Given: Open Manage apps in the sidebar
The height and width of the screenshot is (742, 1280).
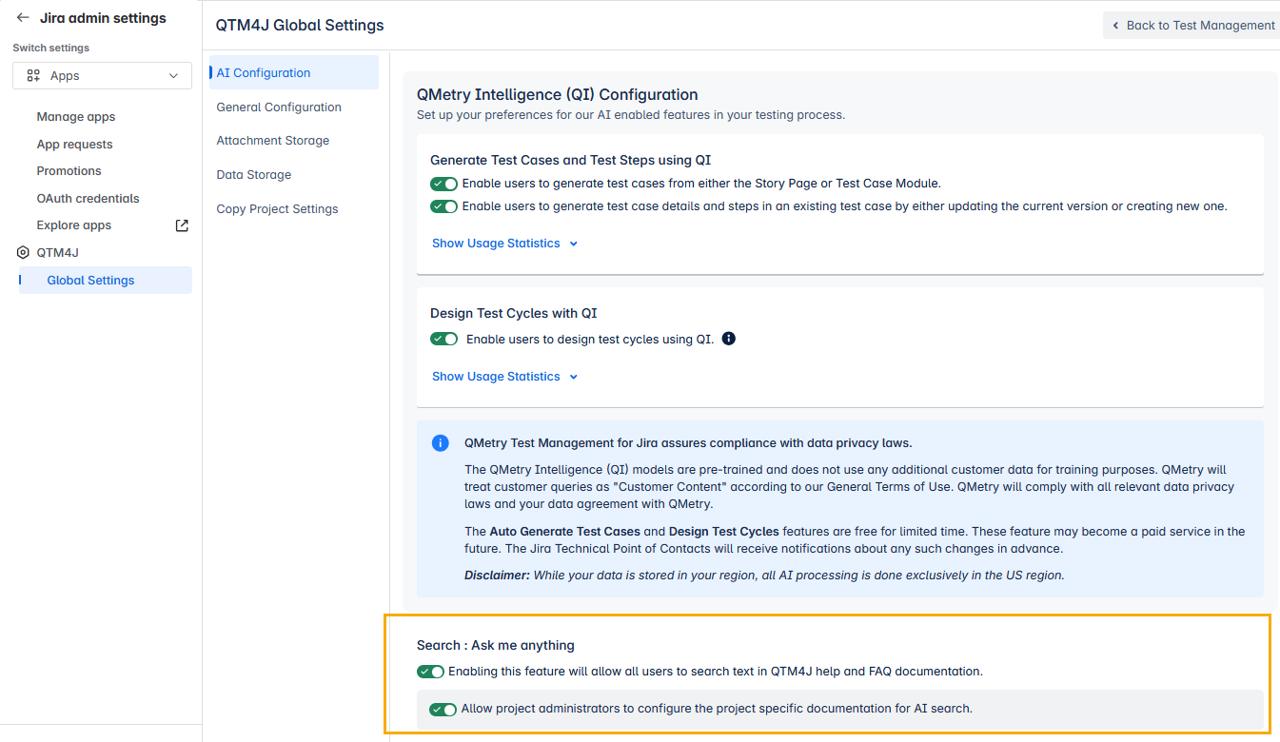Looking at the screenshot, I should [x=75, y=116].
